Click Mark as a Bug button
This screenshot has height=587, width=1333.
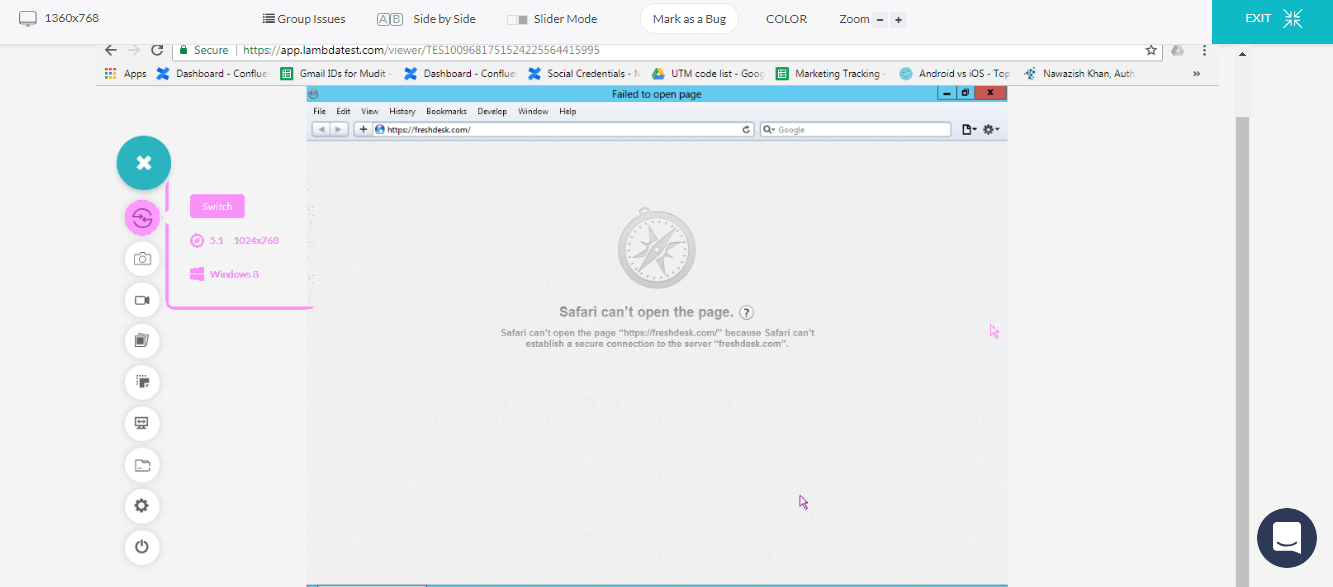coord(689,19)
